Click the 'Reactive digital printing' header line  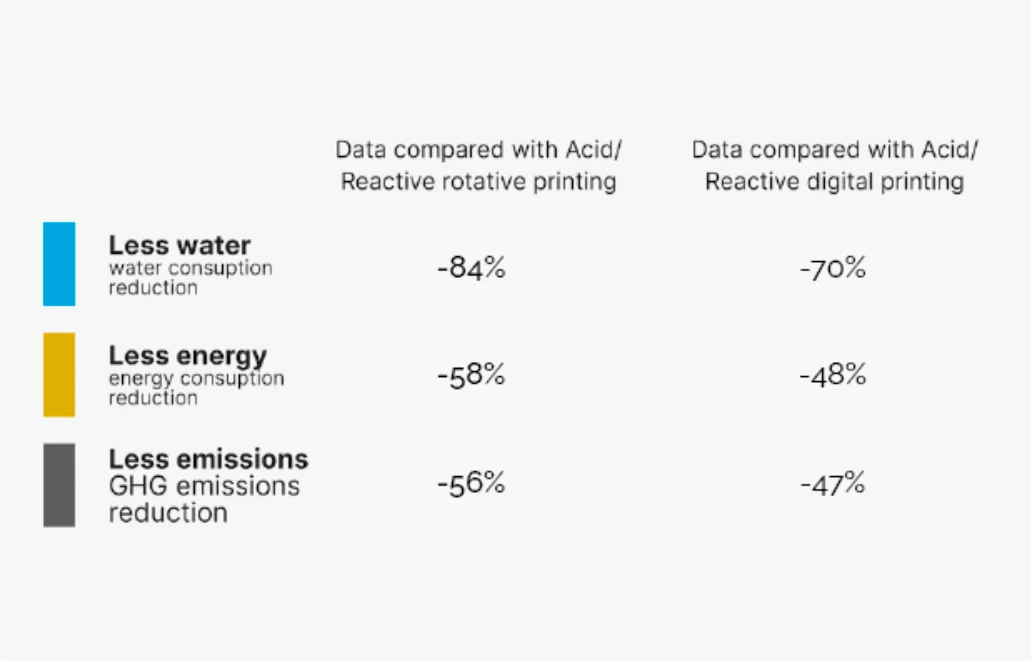pyautogui.click(x=834, y=182)
